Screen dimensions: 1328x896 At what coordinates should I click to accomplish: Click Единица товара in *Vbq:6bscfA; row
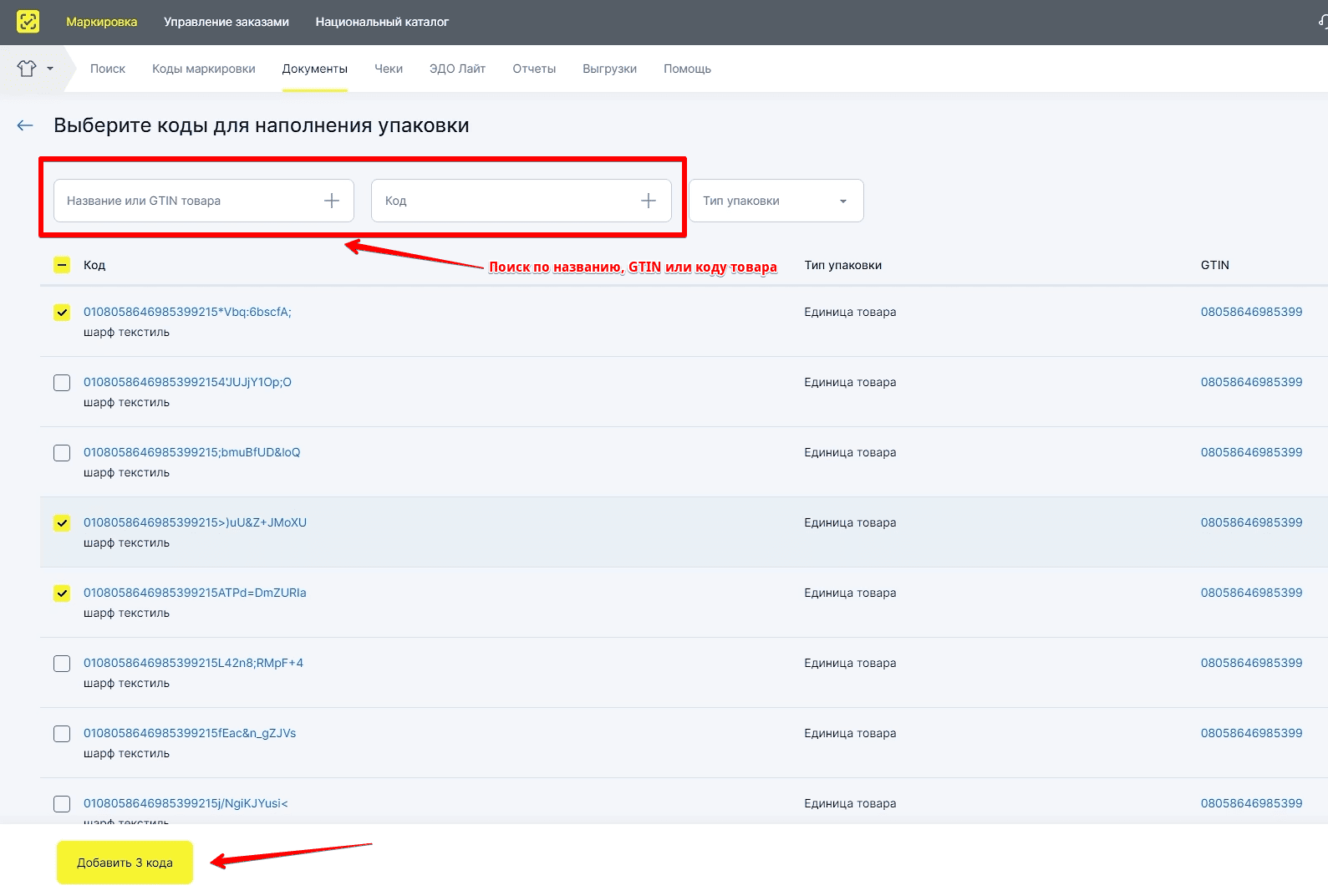[x=850, y=312]
